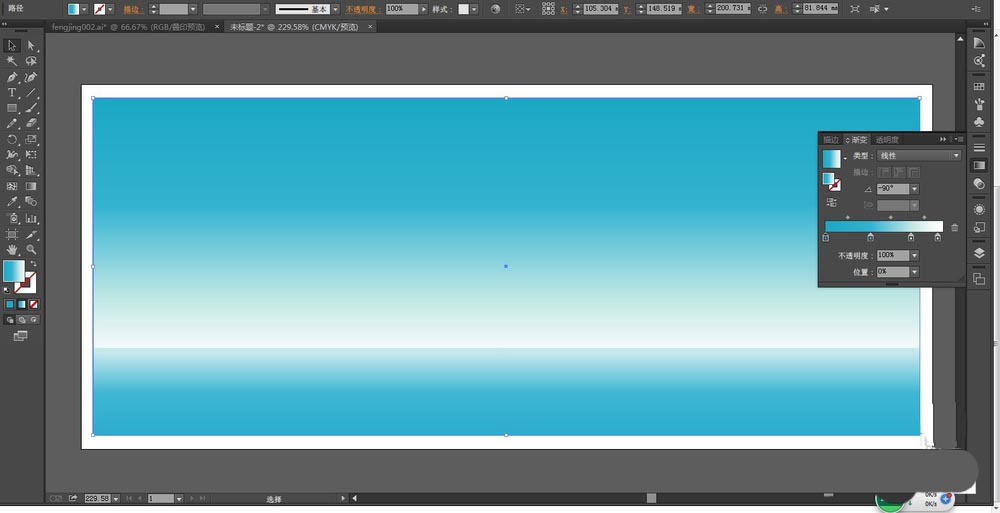Select the Mesh tool
Viewport: 1000px width, 513px height.
click(11, 186)
